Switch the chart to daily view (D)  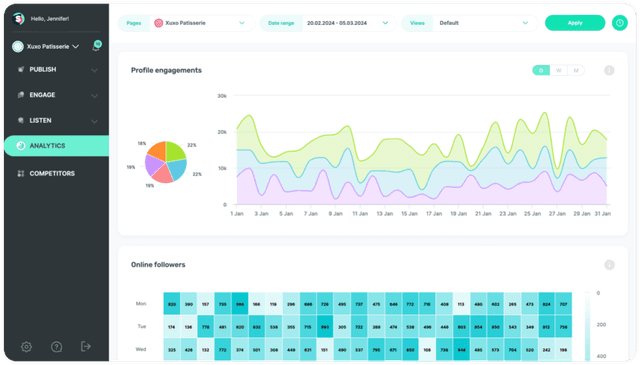tap(541, 70)
